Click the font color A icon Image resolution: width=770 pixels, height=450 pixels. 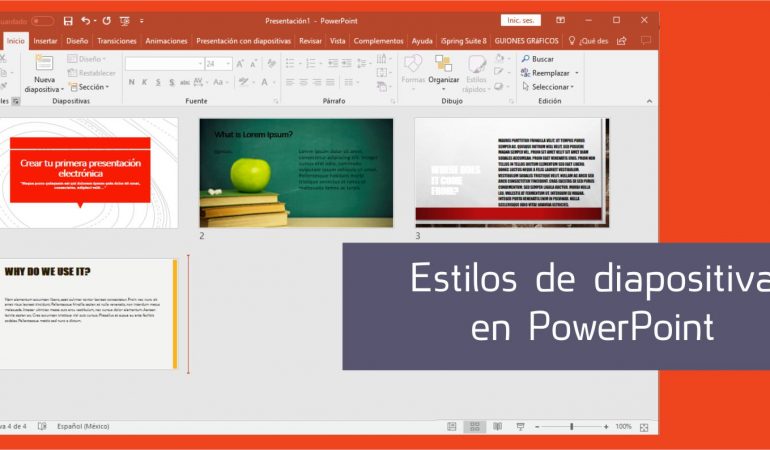click(265, 82)
